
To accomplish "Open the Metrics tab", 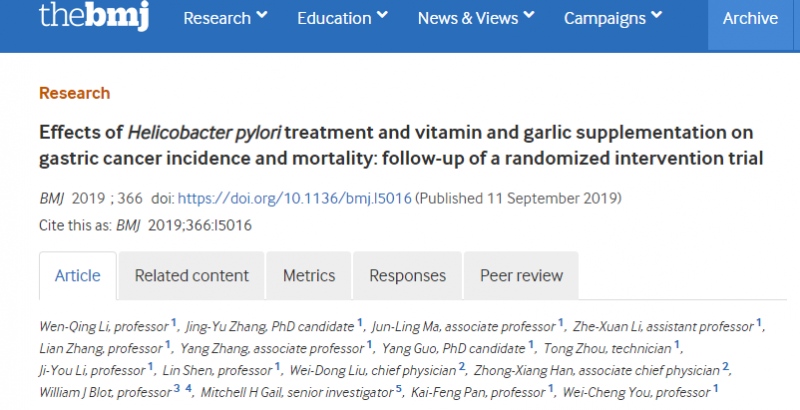I will pyautogui.click(x=308, y=276).
